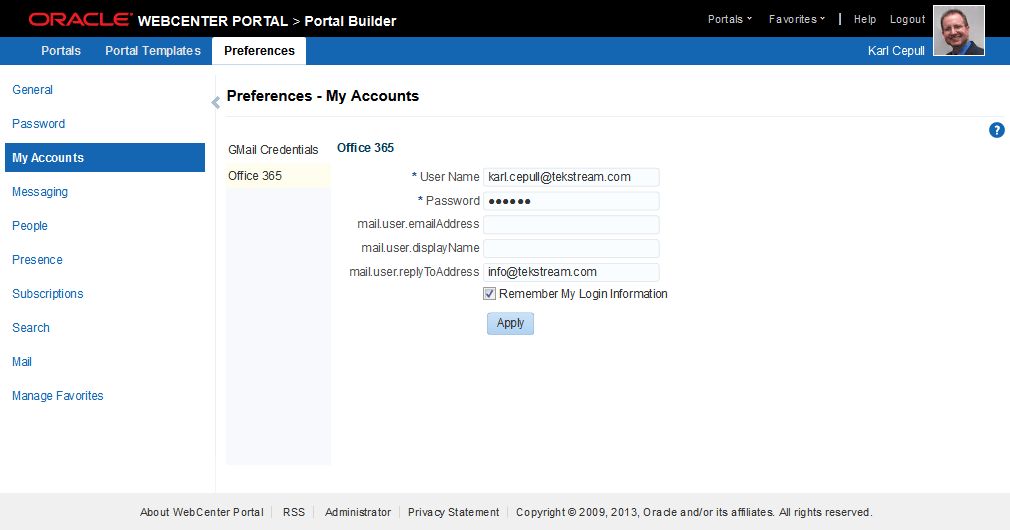The height and width of the screenshot is (530, 1010).
Task: Toggle Remember My Login Information checkbox
Action: [490, 294]
